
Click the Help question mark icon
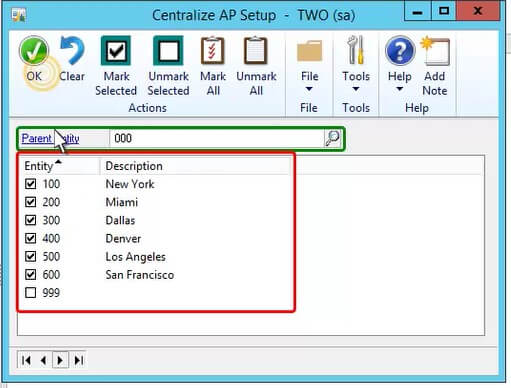[400, 50]
